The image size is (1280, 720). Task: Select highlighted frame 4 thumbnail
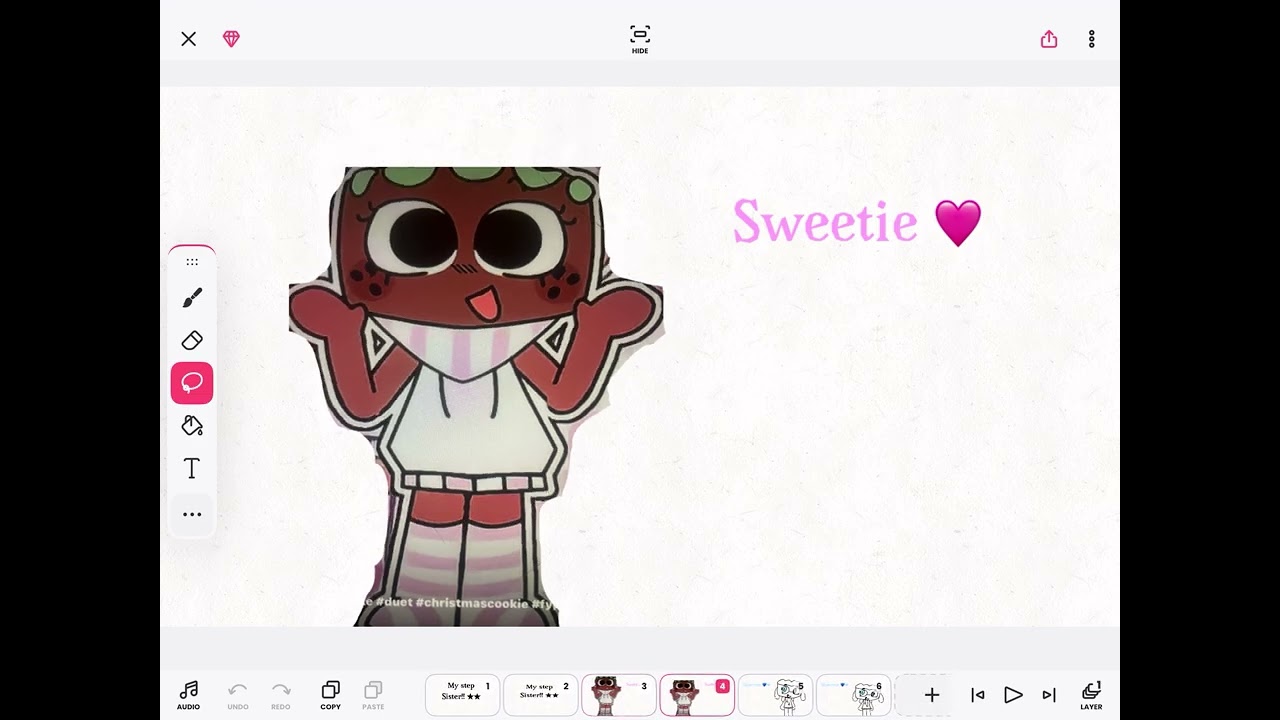click(x=697, y=695)
